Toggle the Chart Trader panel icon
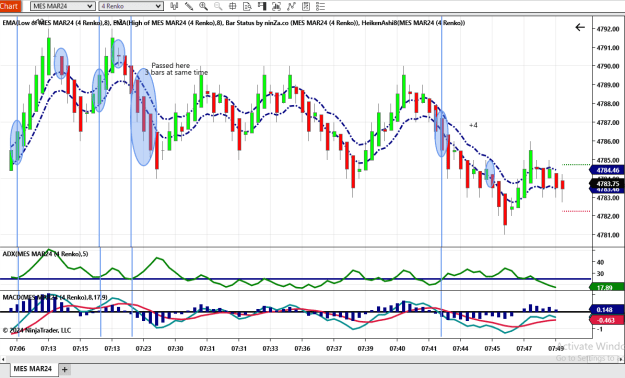Viewport: 625px width, 378px height. (x=262, y=6)
